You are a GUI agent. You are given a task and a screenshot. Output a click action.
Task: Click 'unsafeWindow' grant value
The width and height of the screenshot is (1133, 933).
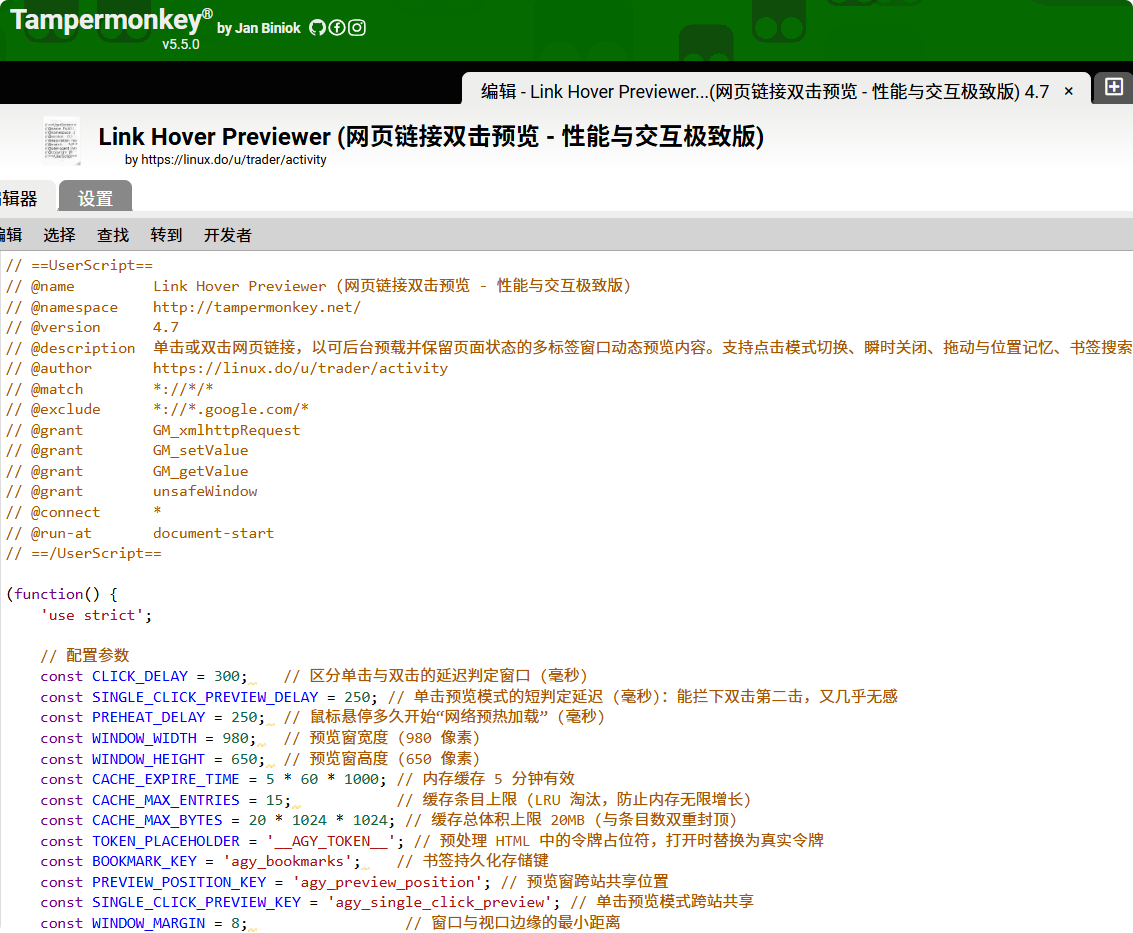click(204, 491)
